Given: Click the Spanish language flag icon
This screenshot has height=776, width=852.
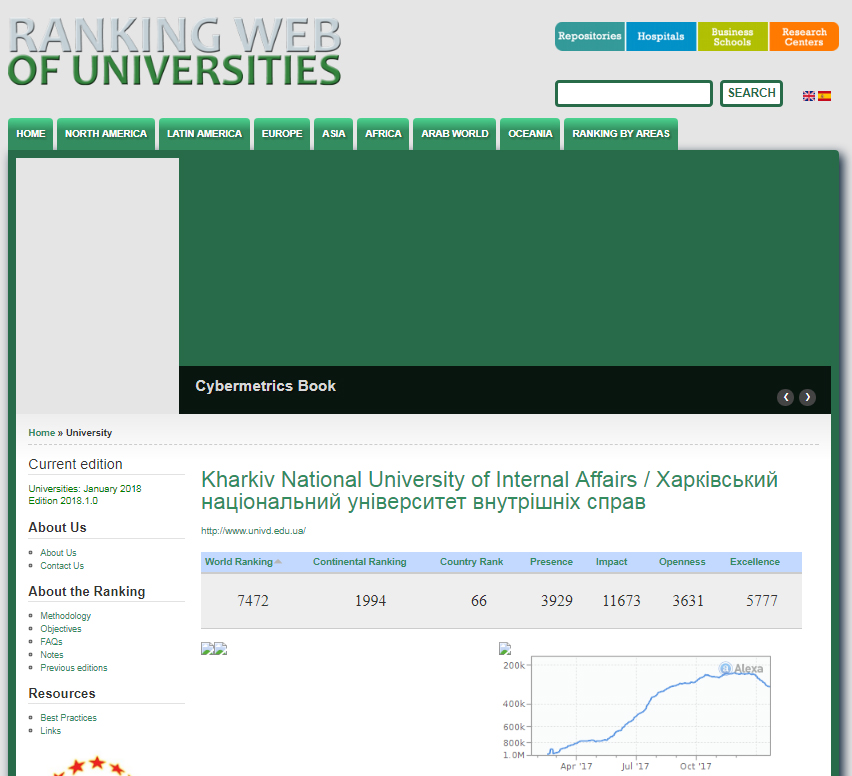Looking at the screenshot, I should point(824,96).
